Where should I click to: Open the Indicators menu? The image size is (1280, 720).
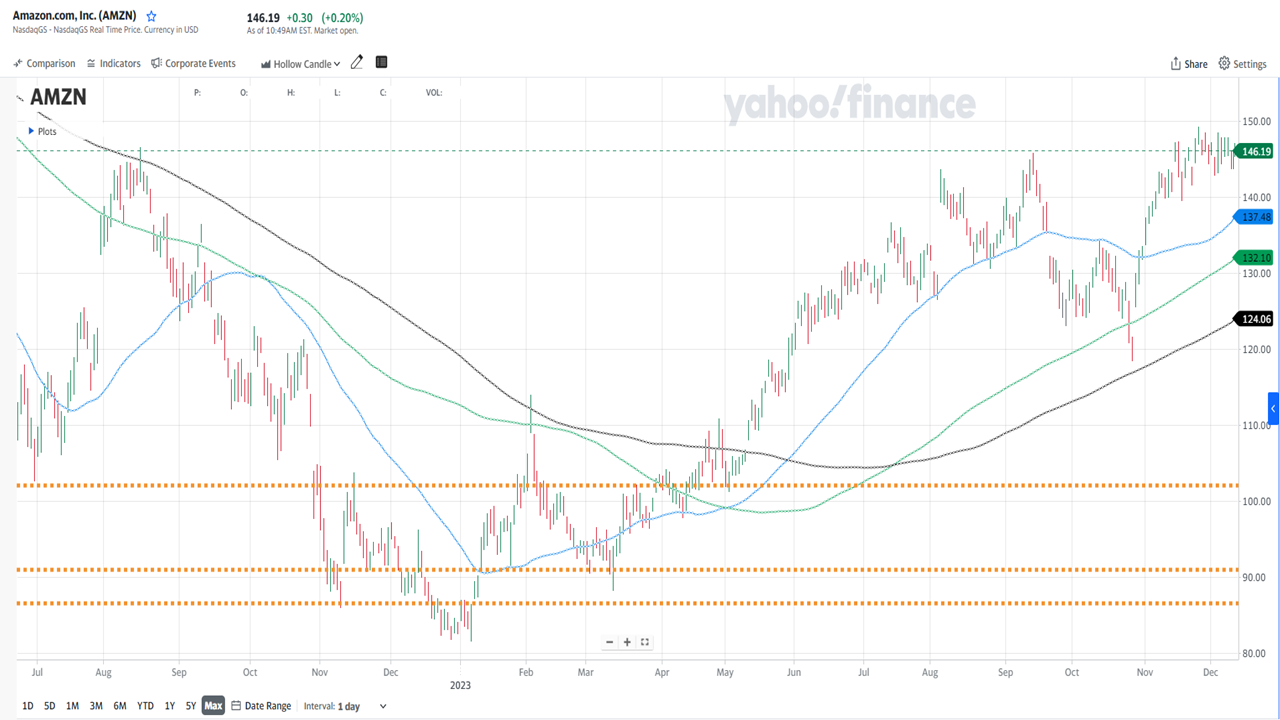coord(113,63)
